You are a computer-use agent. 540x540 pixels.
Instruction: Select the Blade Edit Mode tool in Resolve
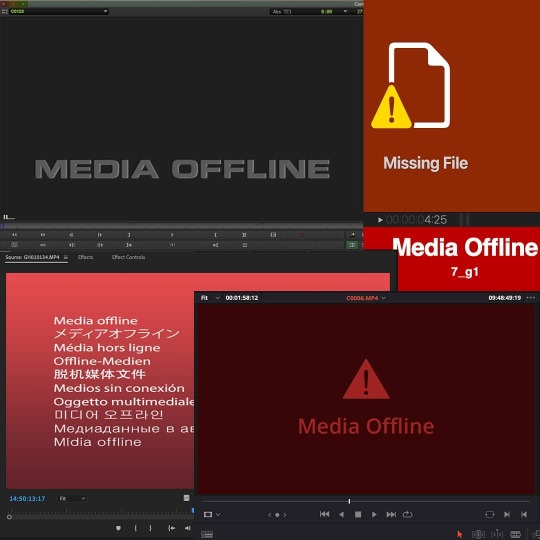(515, 534)
